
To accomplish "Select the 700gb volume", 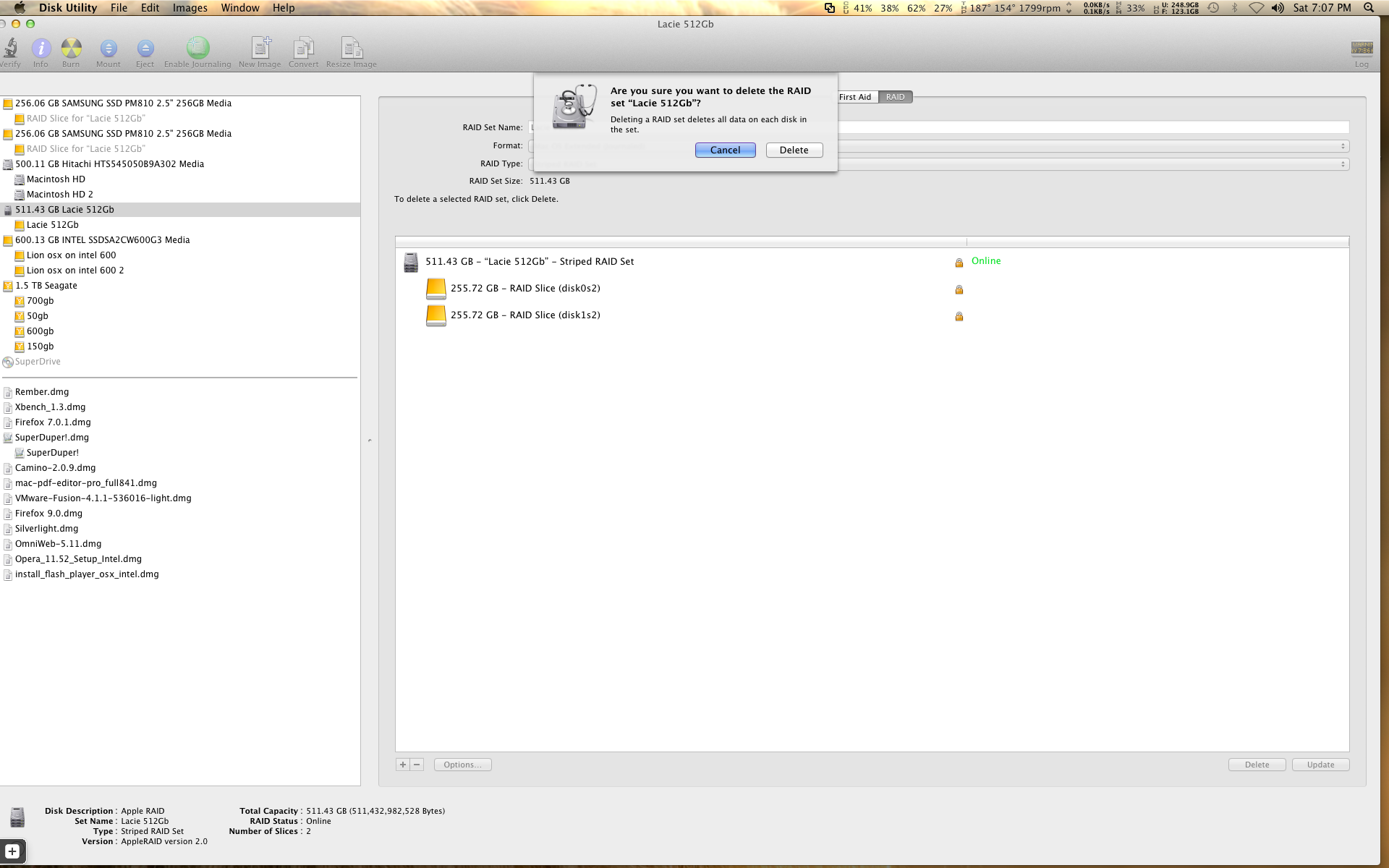I will [x=40, y=301].
